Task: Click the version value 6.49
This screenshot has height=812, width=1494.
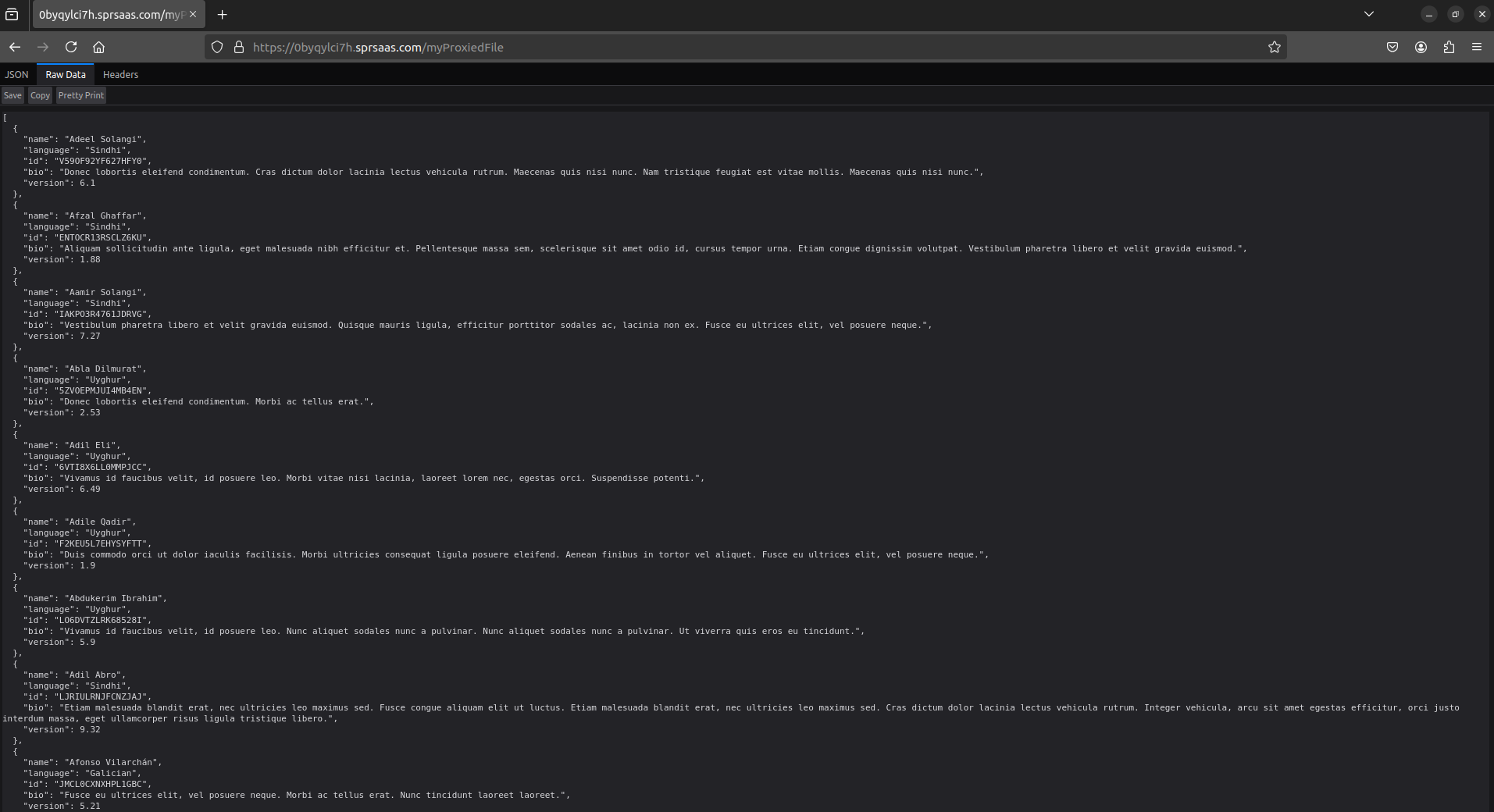Action: click(90, 489)
